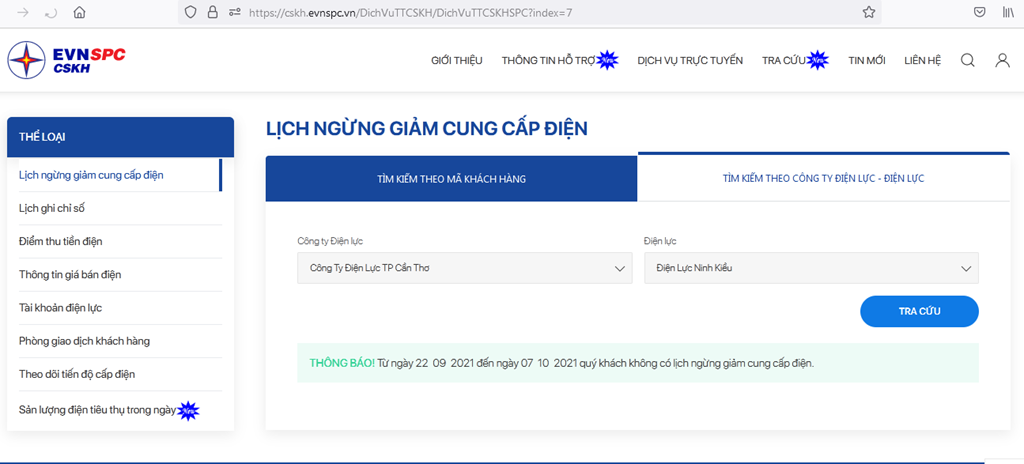Open Sản lượng điện tiêu thụ trong ngày link

click(98, 410)
